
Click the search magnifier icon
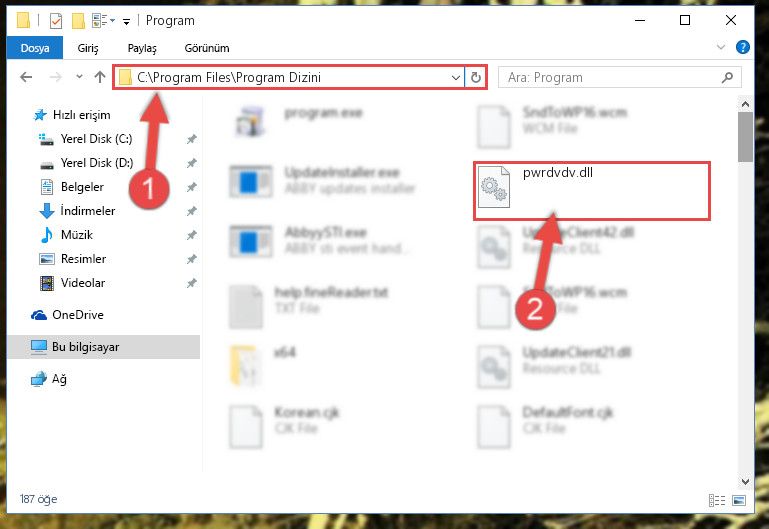[727, 77]
